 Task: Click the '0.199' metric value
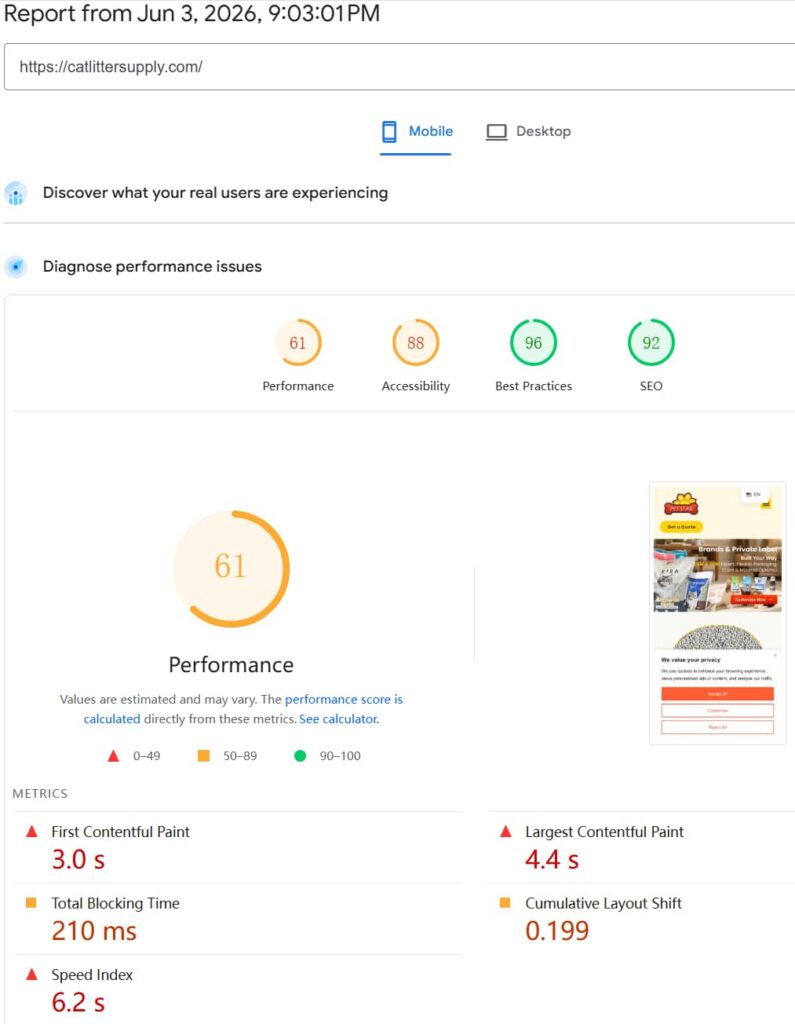click(557, 931)
